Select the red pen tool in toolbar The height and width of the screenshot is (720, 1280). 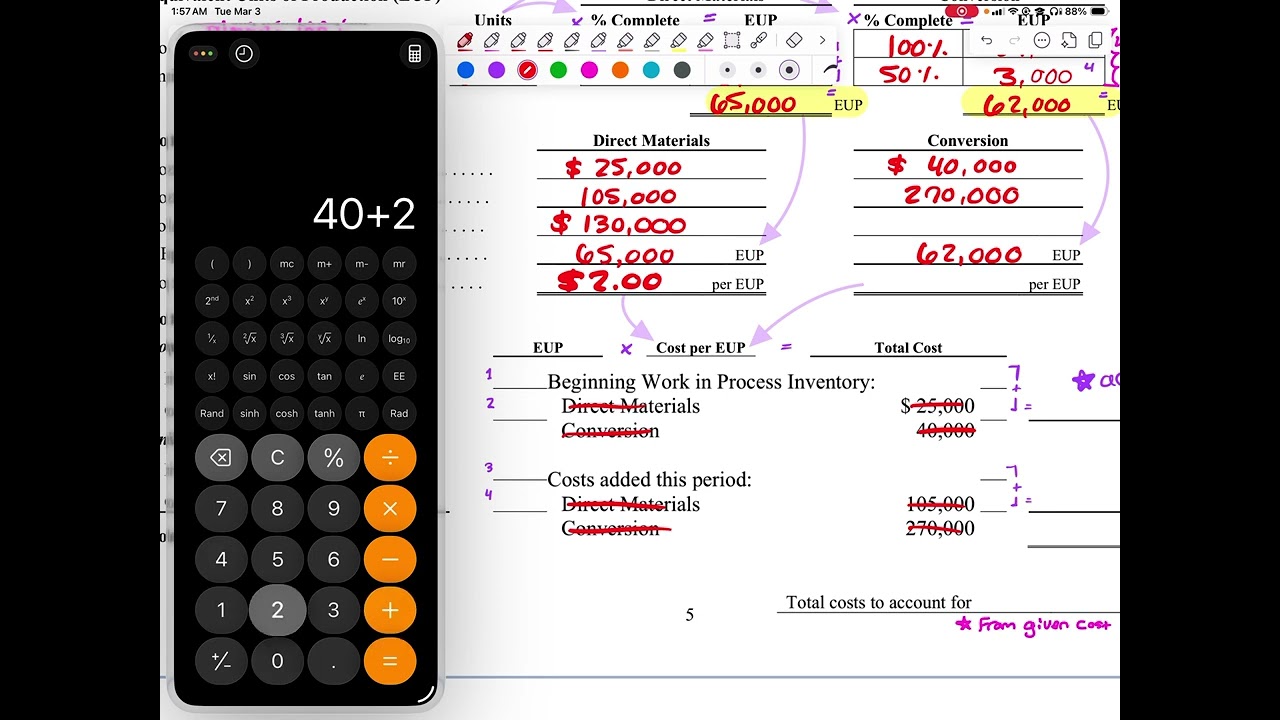coord(465,41)
